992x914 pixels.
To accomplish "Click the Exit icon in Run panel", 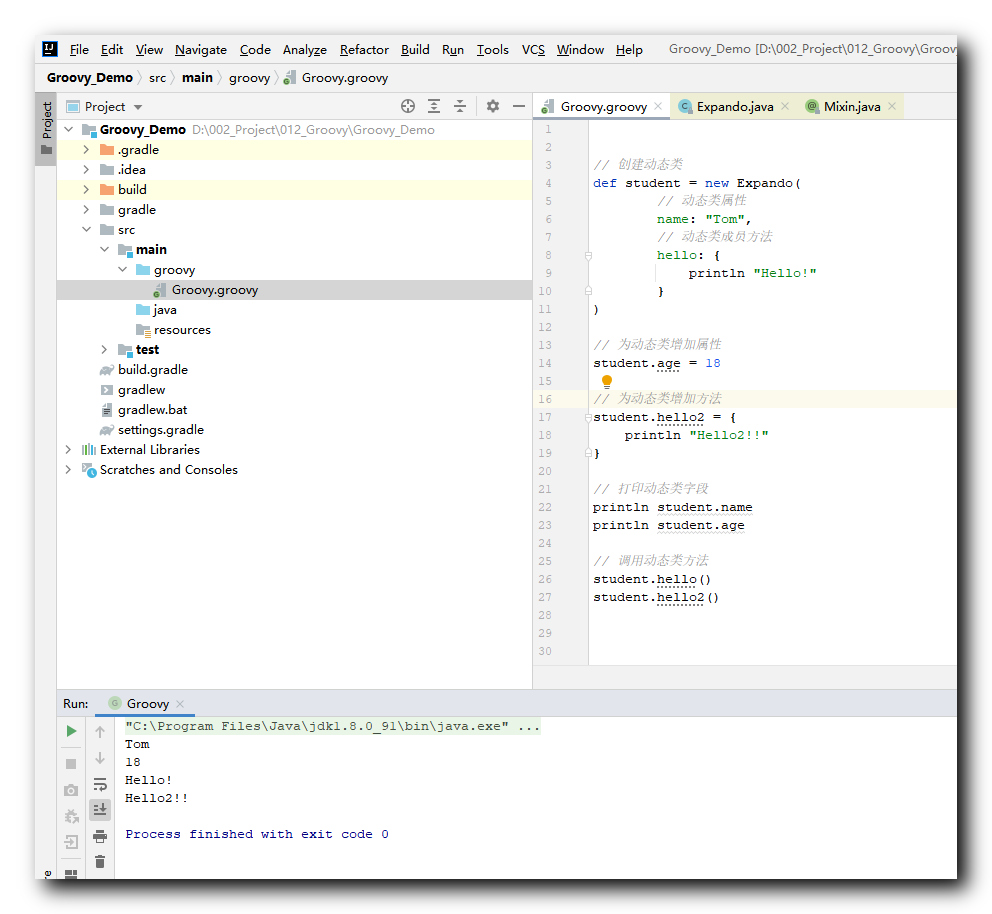I will [71, 842].
